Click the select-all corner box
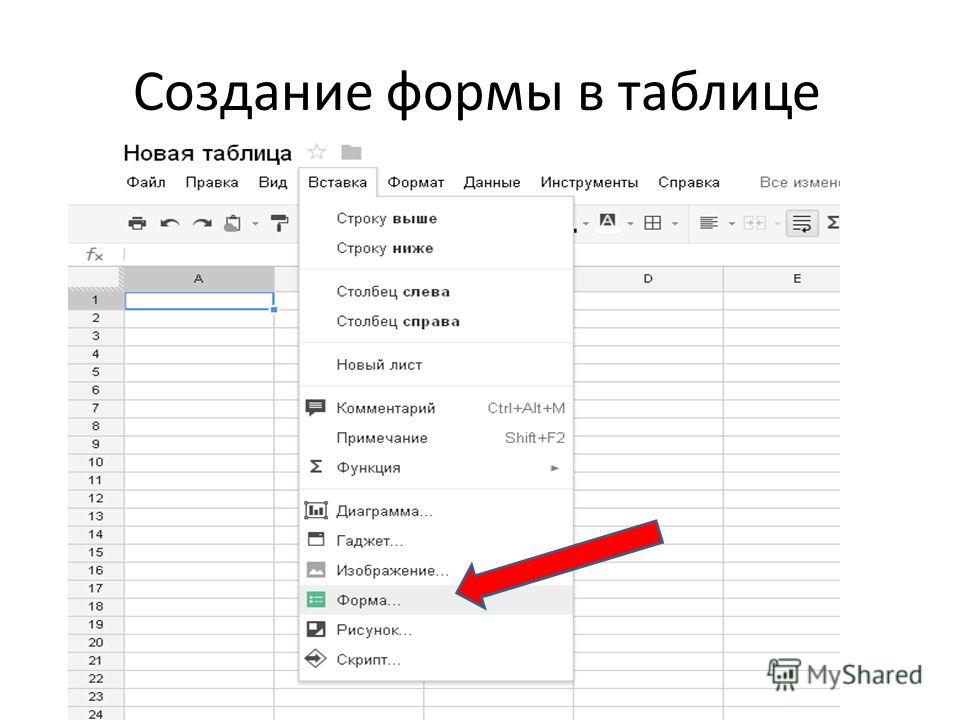Screen dimensions: 960x720 point(96,279)
